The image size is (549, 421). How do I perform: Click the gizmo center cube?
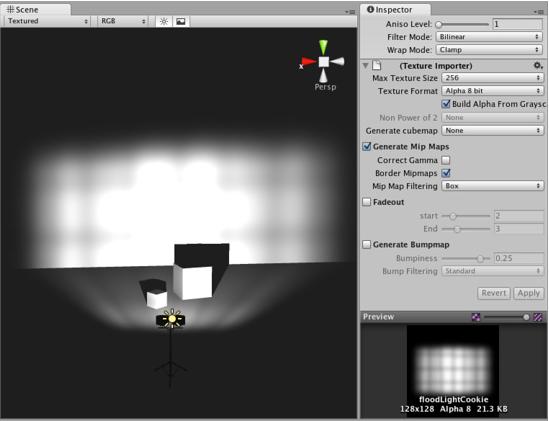tap(324, 62)
